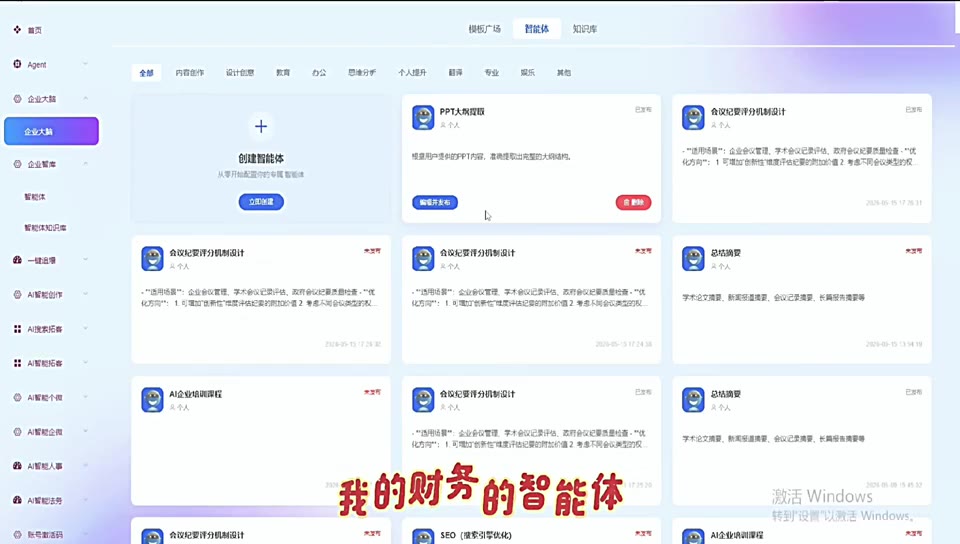960x544 pixels.
Task: Select the AI智能个微 sidebar icon
Action: click(x=17, y=397)
